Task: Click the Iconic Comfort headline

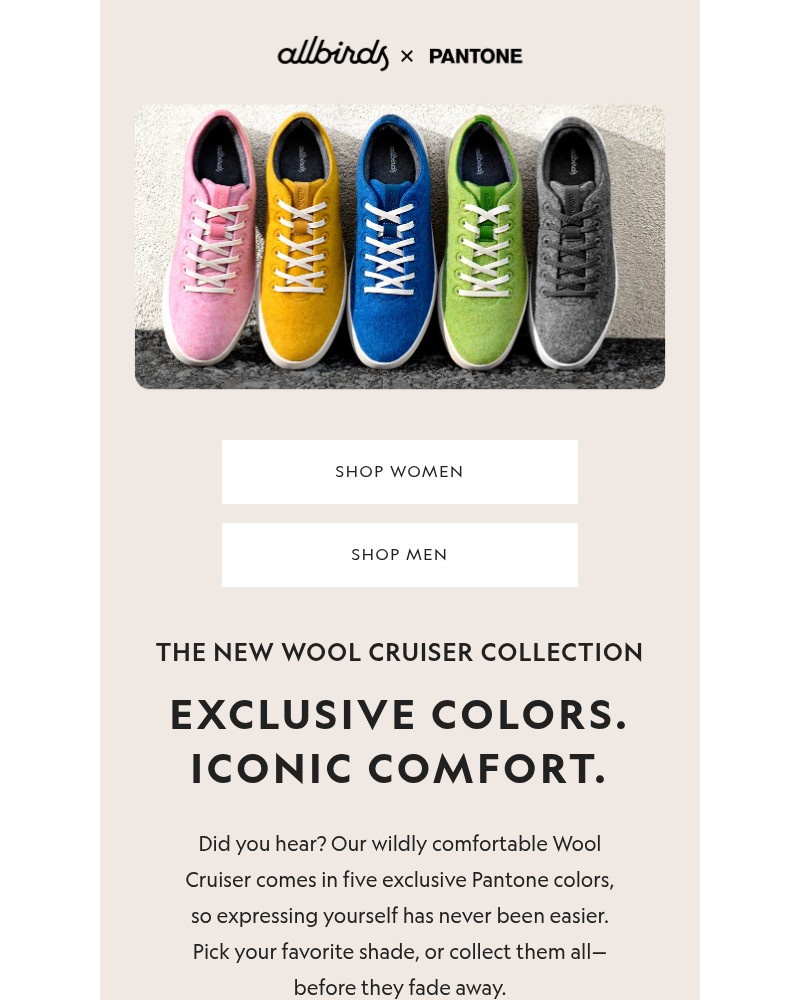Action: 399,768
